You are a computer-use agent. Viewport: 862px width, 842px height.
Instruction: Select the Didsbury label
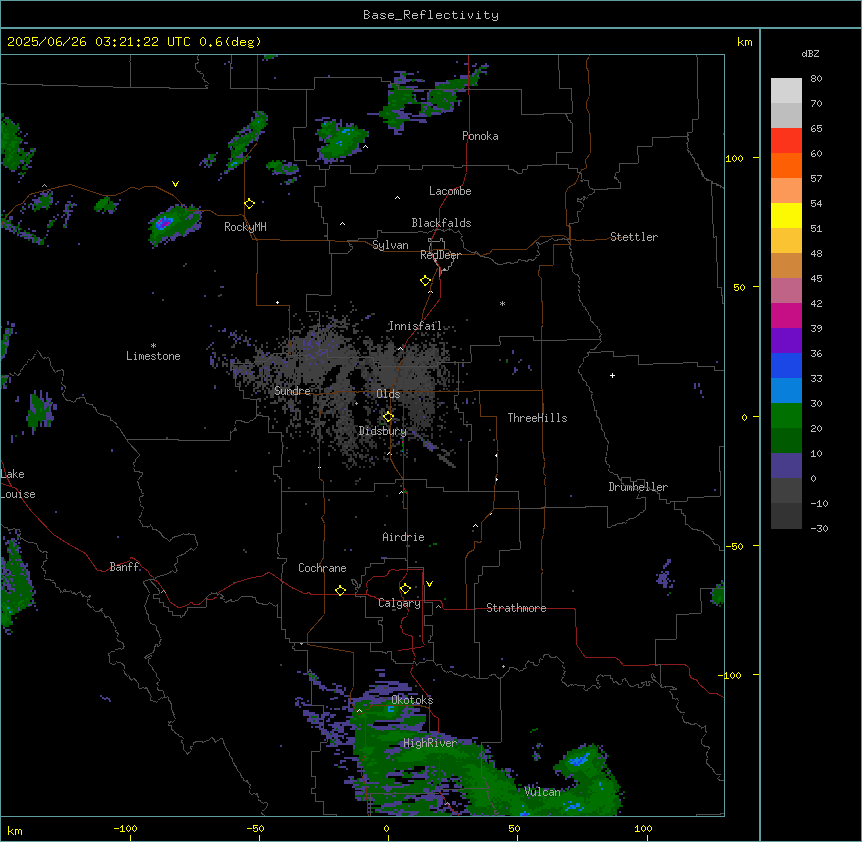(383, 431)
